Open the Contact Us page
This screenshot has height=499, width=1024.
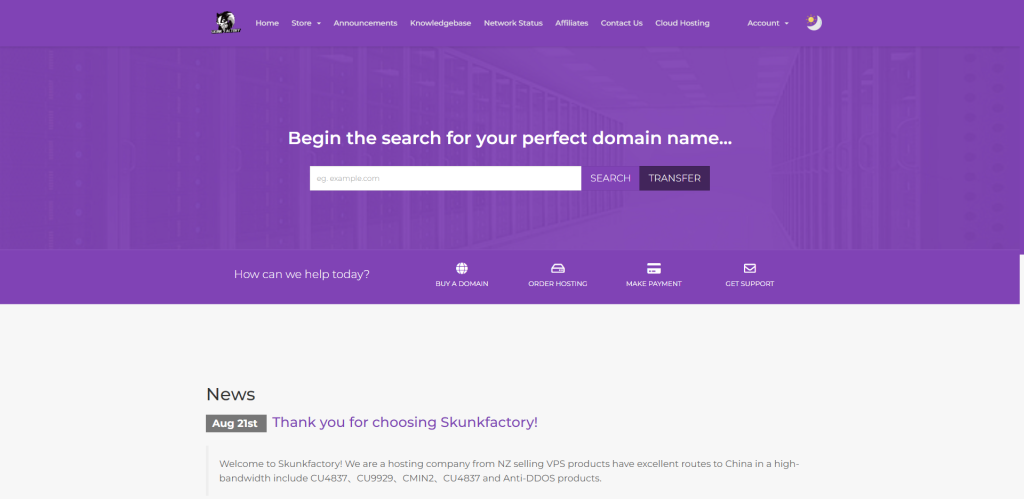click(622, 23)
